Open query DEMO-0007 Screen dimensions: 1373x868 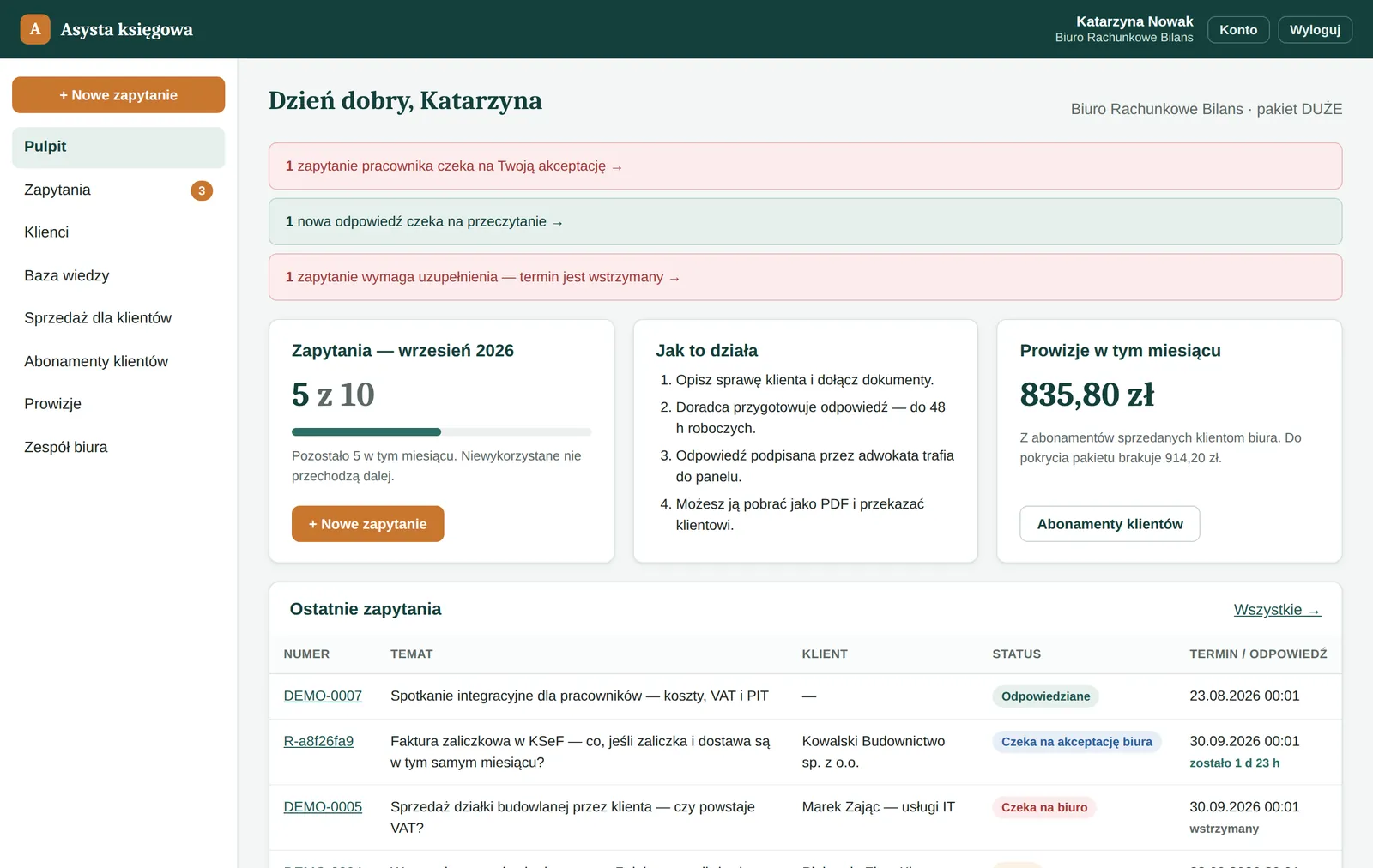[323, 696]
